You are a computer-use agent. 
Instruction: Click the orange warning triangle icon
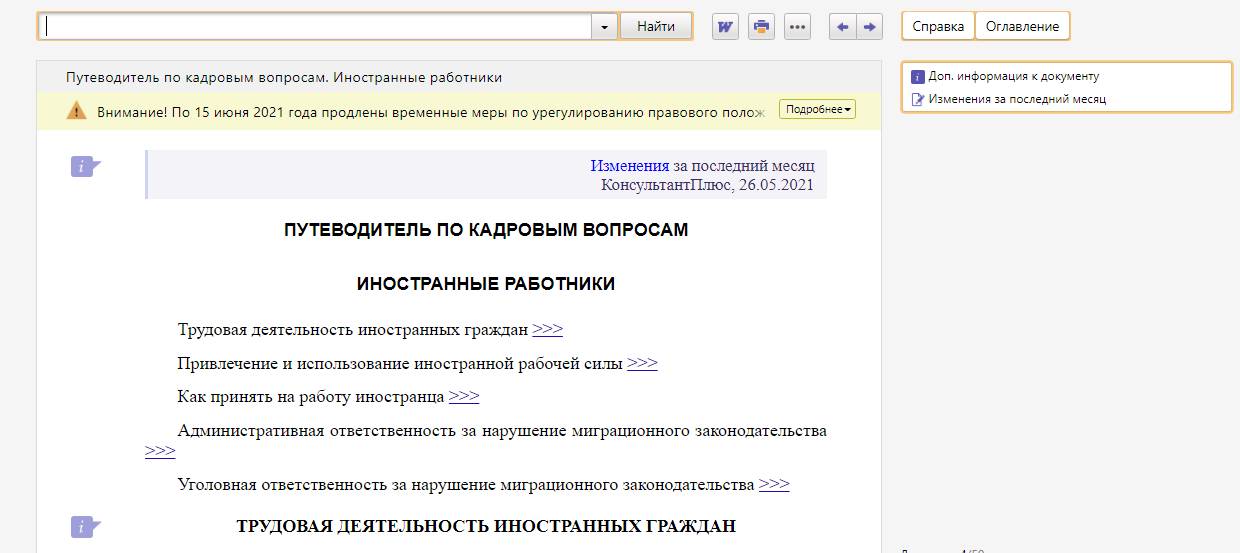click(x=77, y=110)
